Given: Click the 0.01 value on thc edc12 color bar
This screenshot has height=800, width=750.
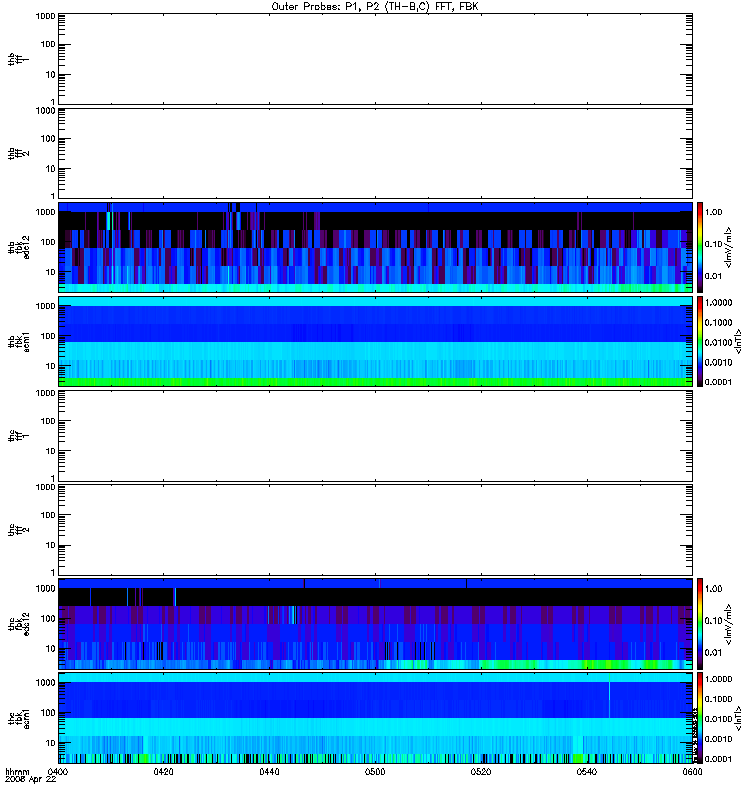Looking at the screenshot, I should coord(713,653).
